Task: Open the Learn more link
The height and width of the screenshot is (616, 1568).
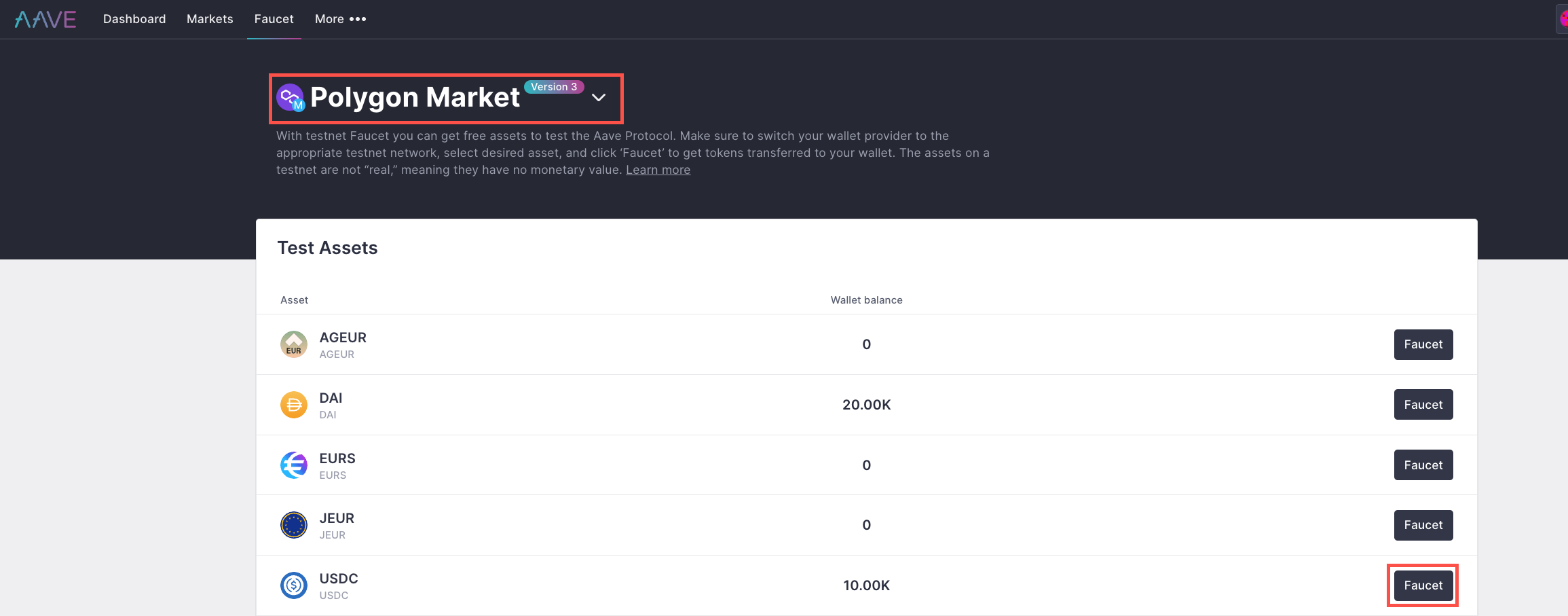Action: click(x=658, y=170)
